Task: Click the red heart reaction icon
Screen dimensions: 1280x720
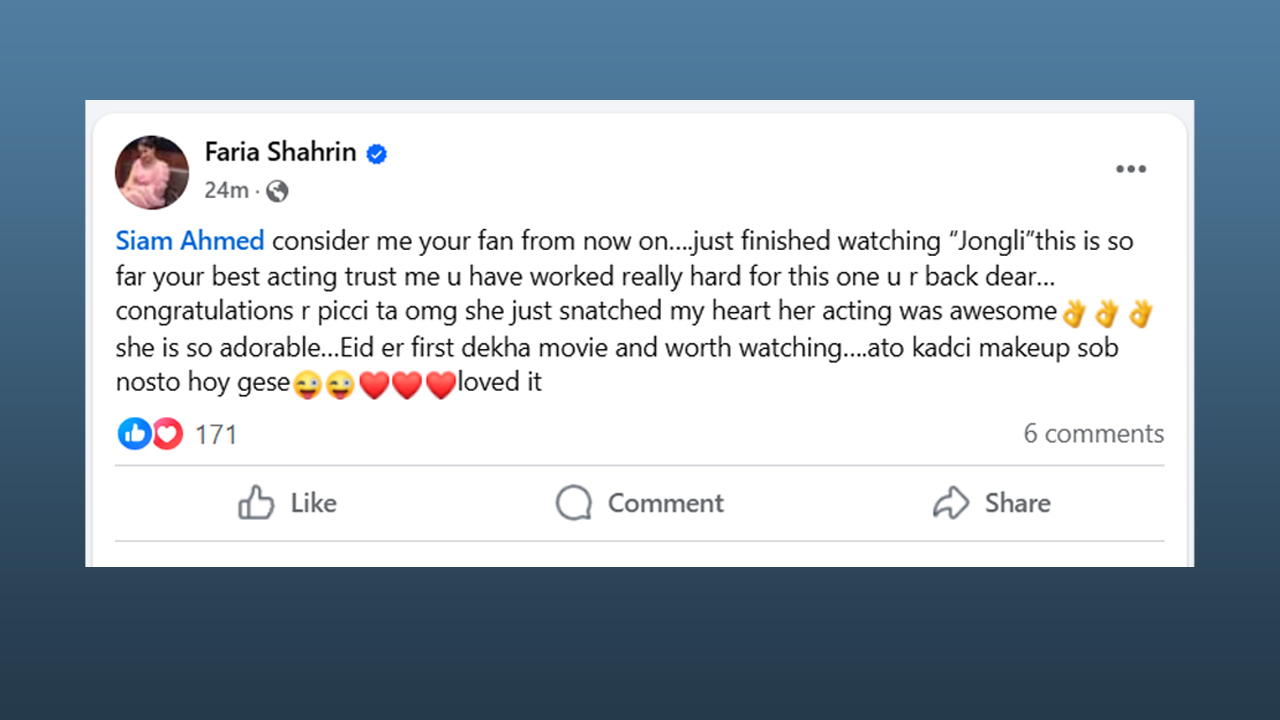Action: tap(166, 433)
